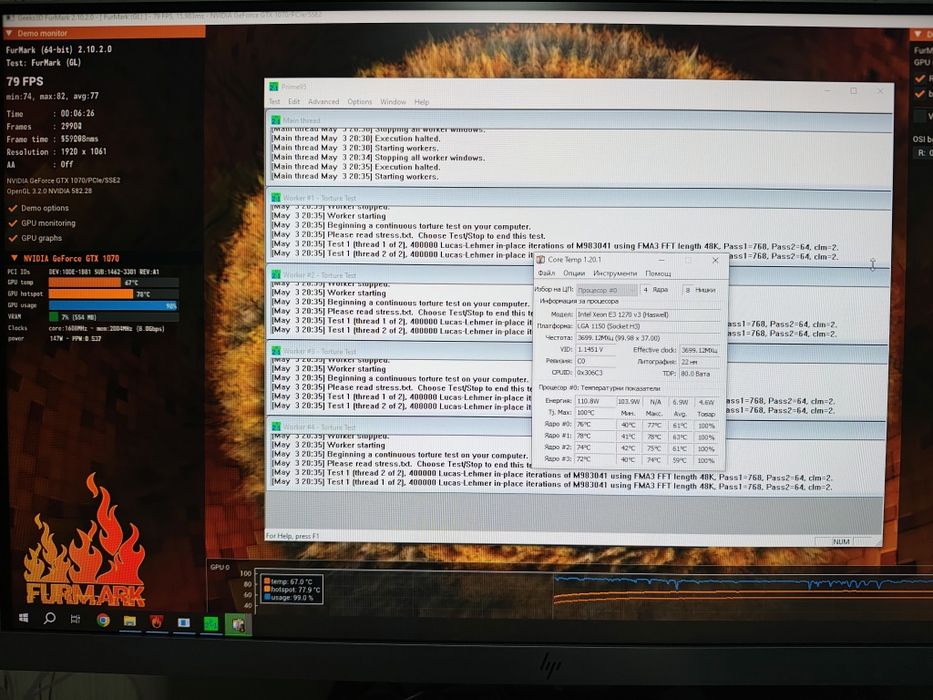The height and width of the screenshot is (700, 933).
Task: Launch Google Chrome from the taskbar
Action: pyautogui.click(x=103, y=620)
